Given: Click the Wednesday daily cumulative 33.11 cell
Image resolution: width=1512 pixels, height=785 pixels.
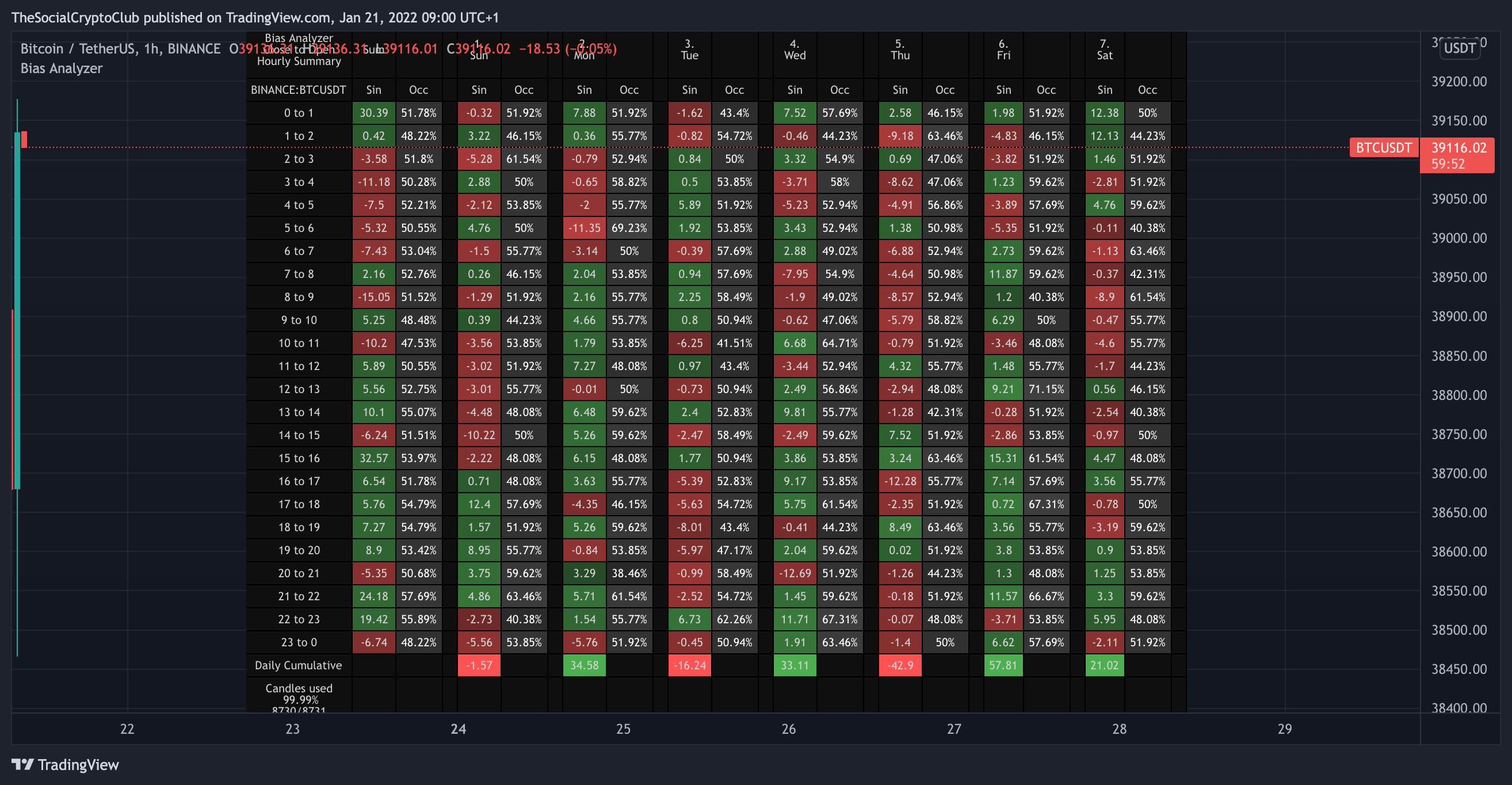Looking at the screenshot, I should pos(794,665).
